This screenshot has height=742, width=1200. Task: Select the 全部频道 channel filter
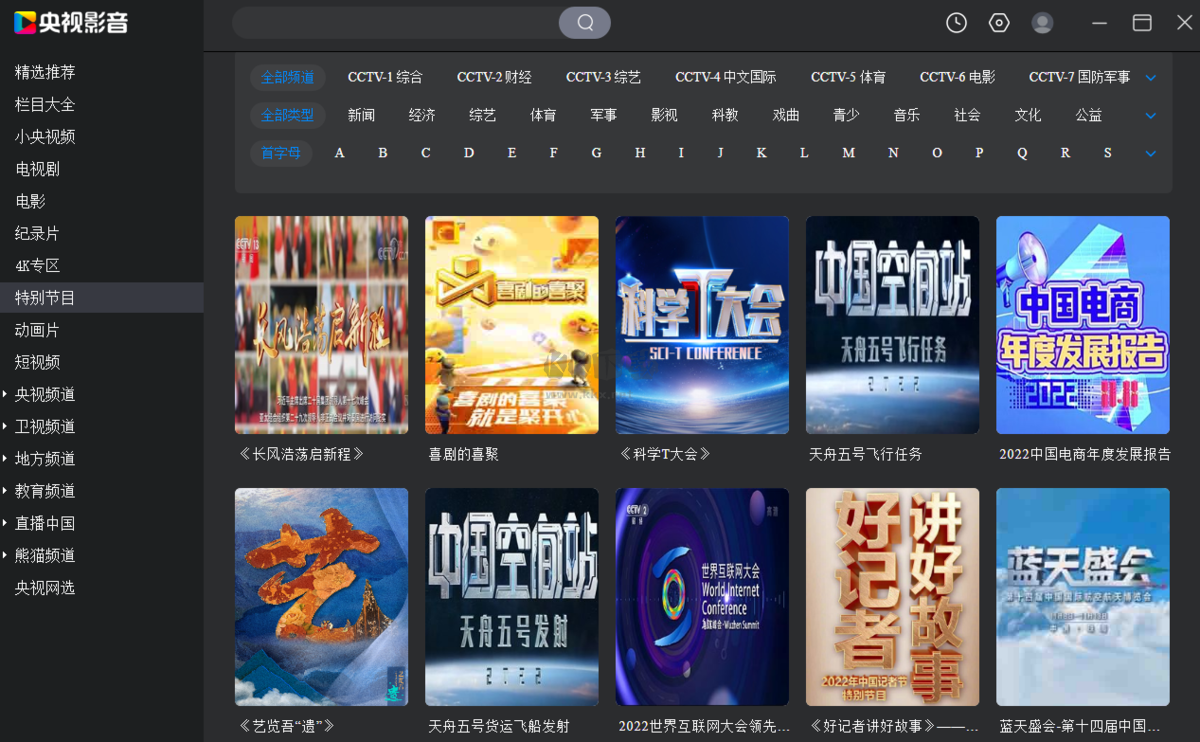[287, 76]
